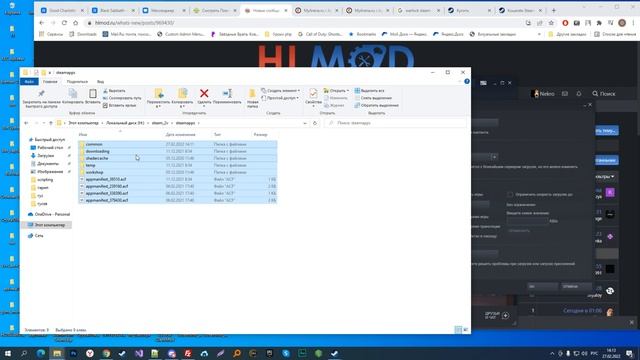Click the Date modified column header

point(181,134)
